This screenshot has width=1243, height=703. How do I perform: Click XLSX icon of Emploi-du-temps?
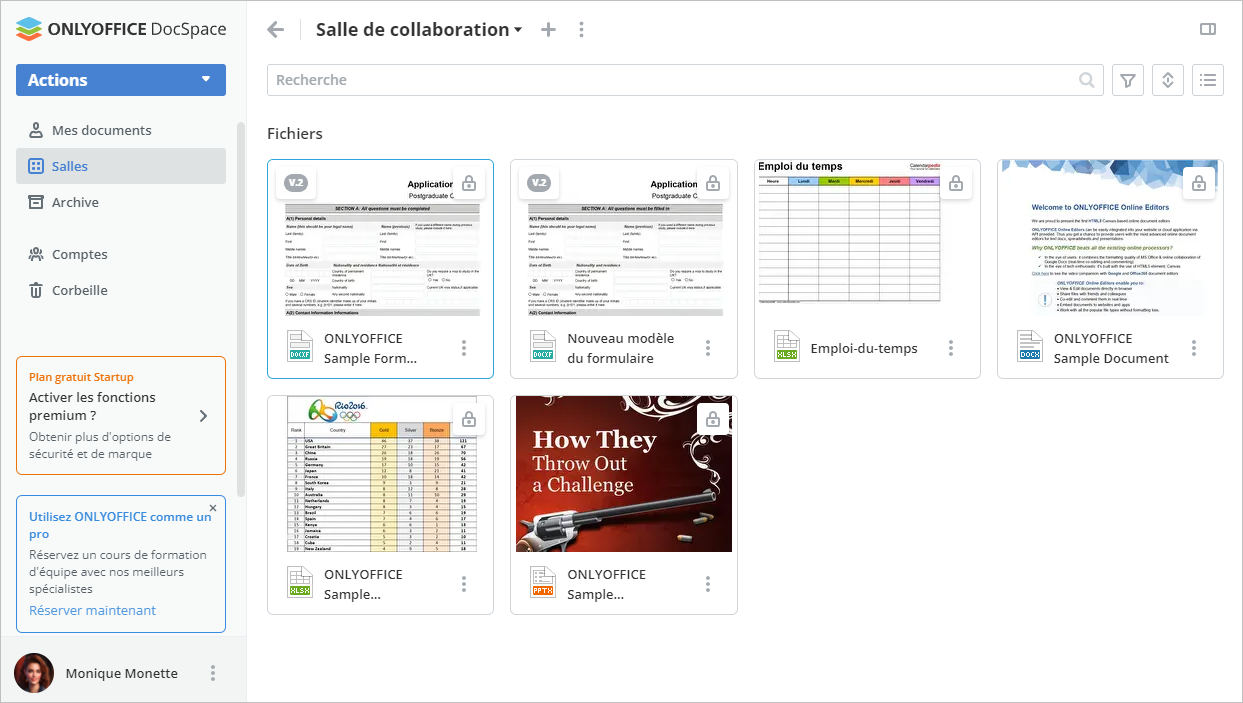787,347
